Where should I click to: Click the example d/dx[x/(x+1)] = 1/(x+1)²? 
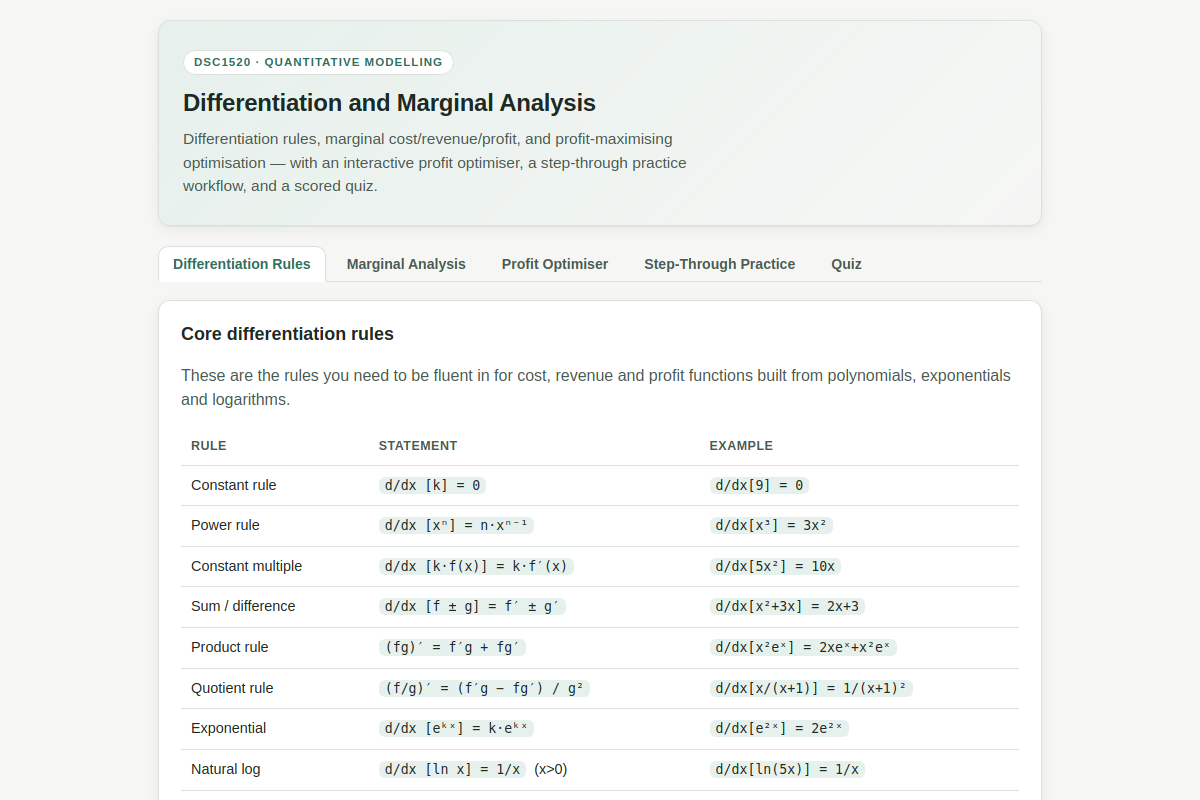click(x=811, y=688)
